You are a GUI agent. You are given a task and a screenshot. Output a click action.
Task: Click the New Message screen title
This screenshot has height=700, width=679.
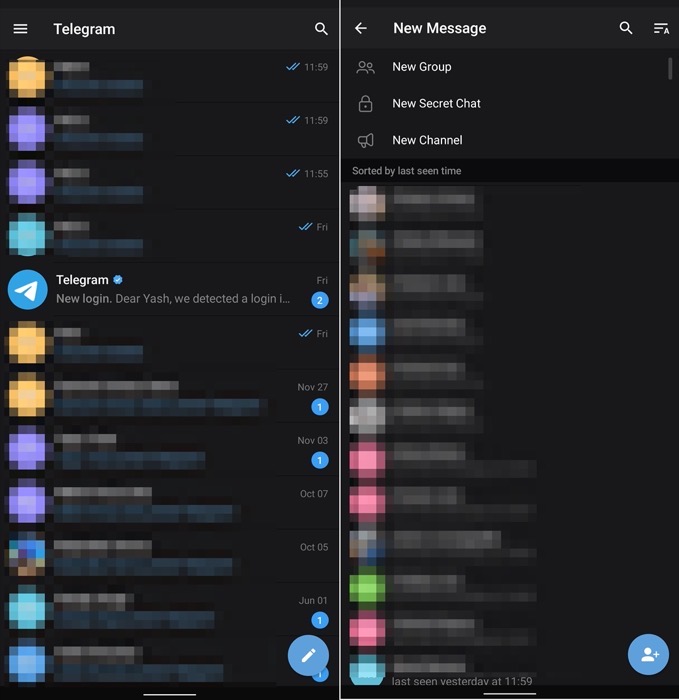(440, 28)
